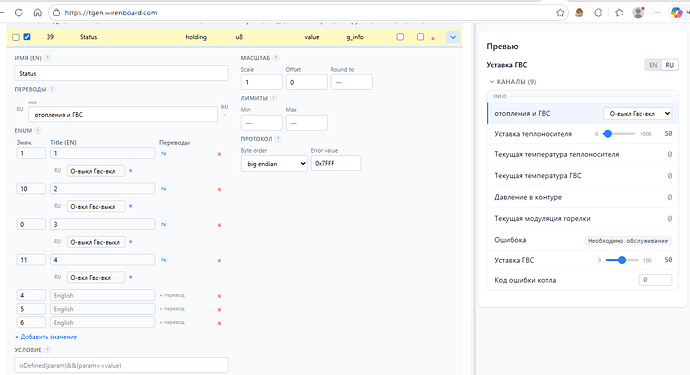Collapse the Status row with blue chevron
This screenshot has height=375, width=690.
pyautogui.click(x=453, y=37)
